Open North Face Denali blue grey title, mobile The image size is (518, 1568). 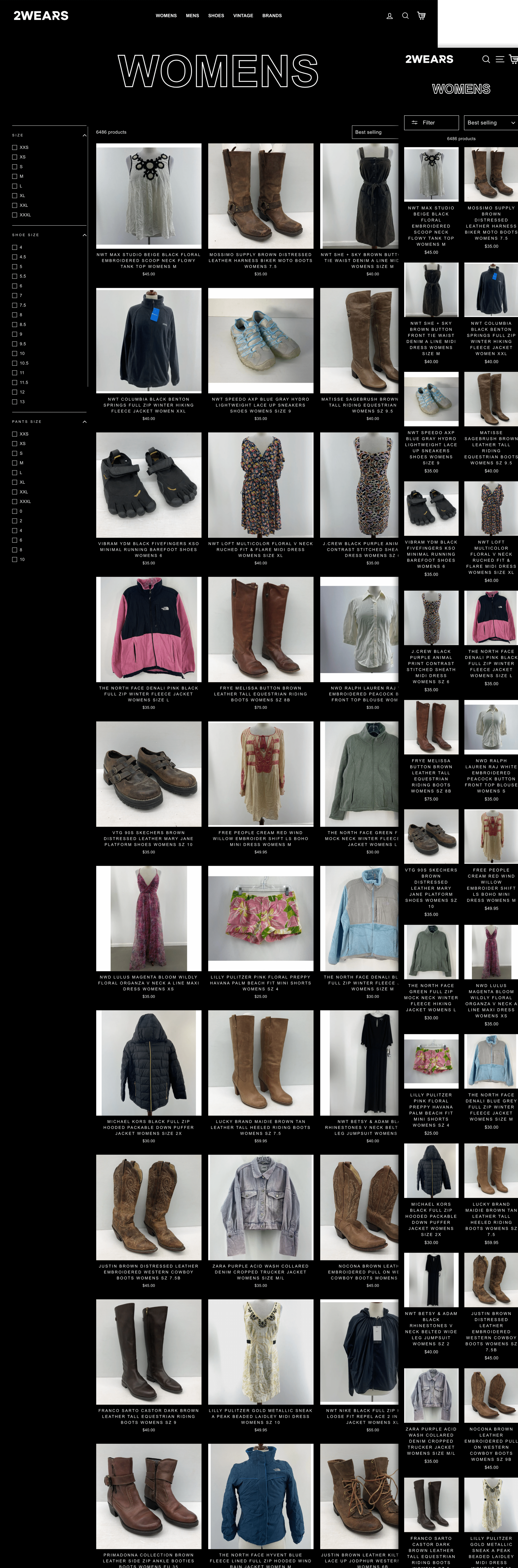pyautogui.click(x=491, y=1107)
